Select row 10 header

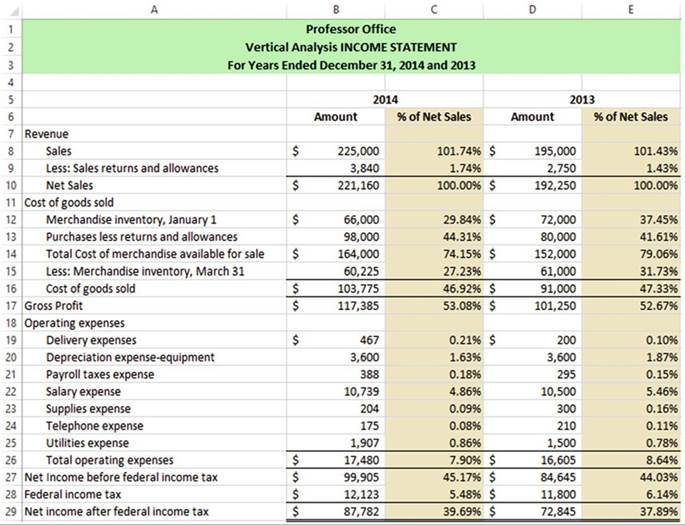click(x=9, y=185)
